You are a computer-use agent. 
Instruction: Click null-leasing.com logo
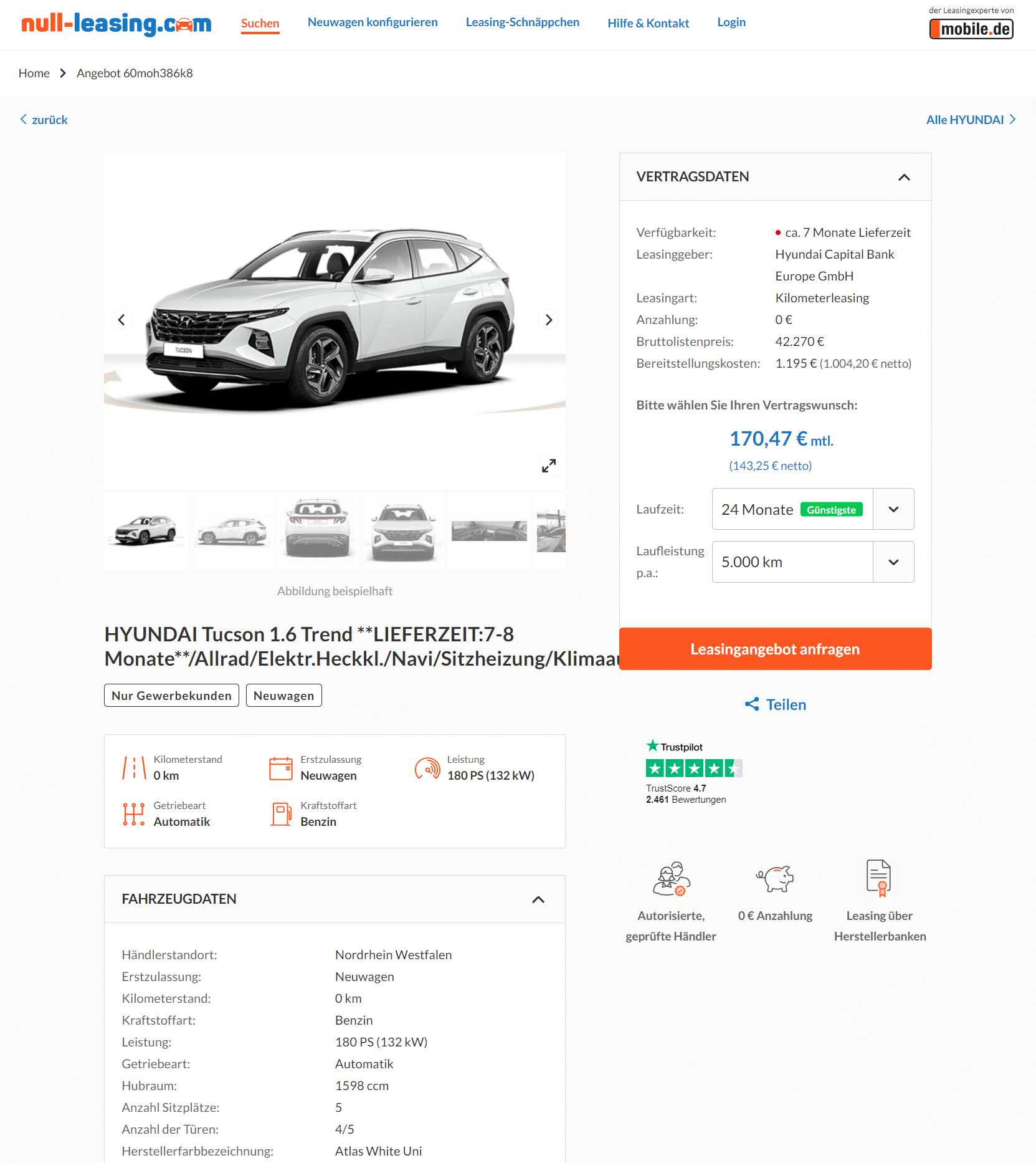[x=116, y=24]
